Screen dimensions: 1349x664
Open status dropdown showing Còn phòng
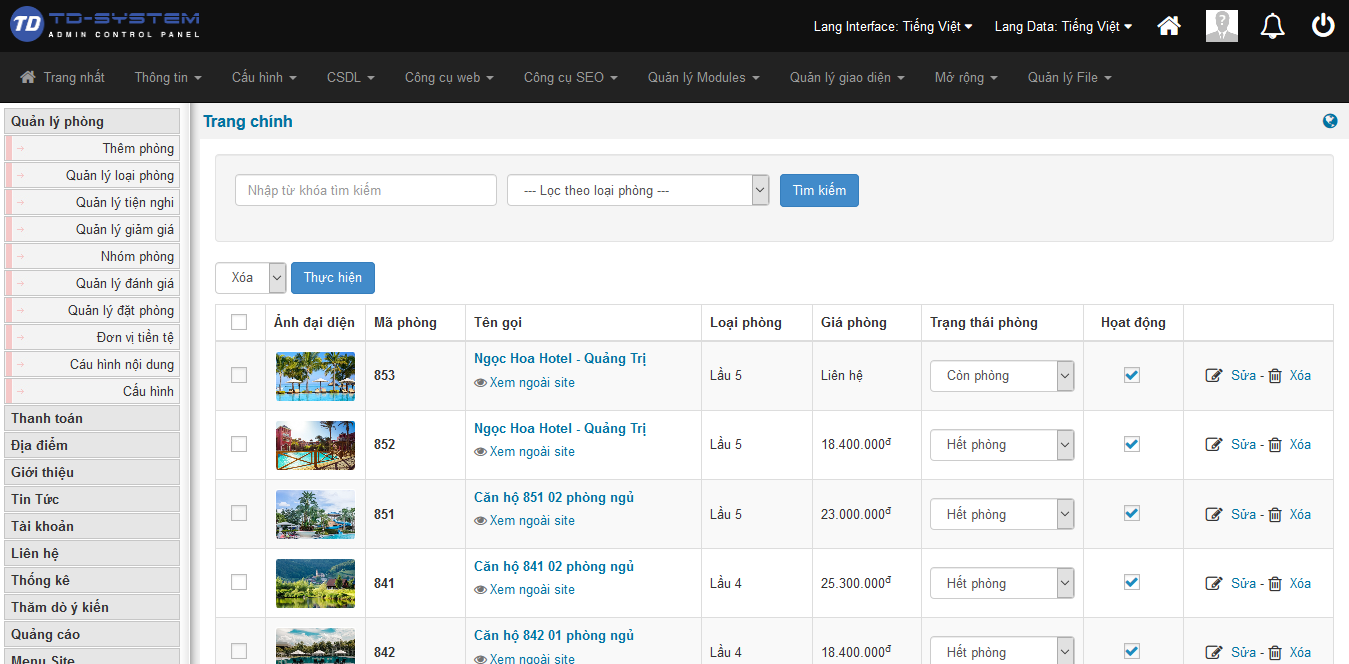(x=1001, y=376)
